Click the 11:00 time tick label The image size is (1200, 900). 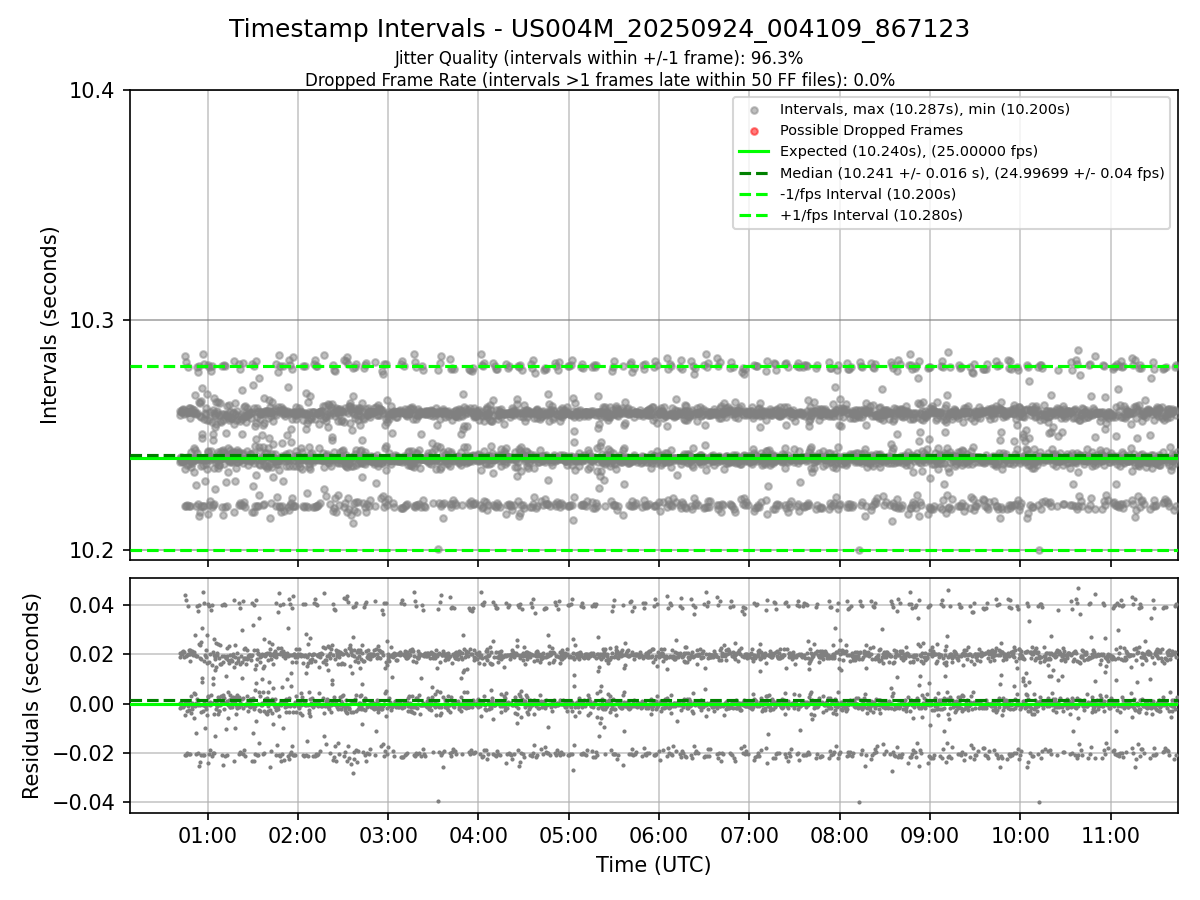(1110, 834)
